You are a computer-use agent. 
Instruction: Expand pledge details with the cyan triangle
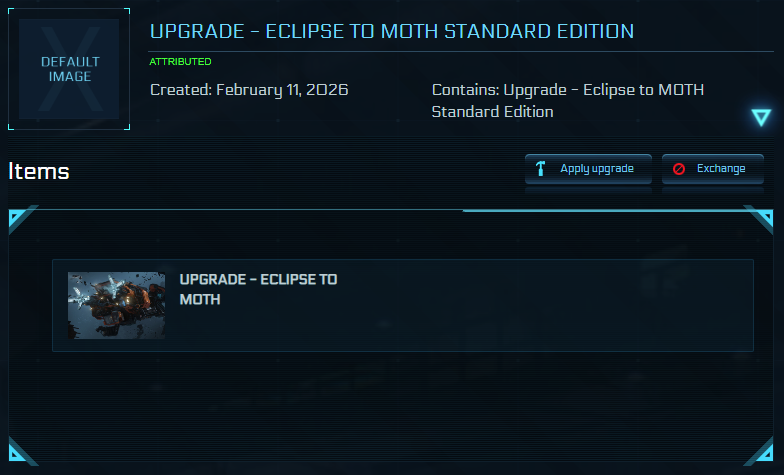tap(761, 118)
